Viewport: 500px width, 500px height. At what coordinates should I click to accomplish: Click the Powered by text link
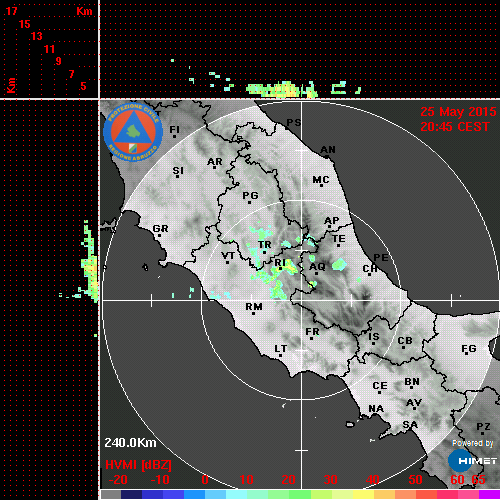tap(473, 443)
